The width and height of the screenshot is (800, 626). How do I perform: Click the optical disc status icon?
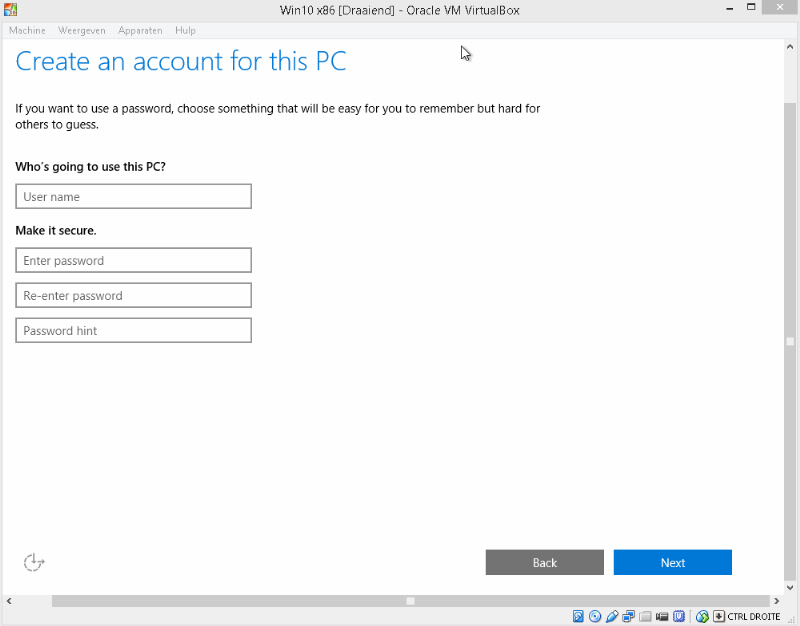[595, 616]
